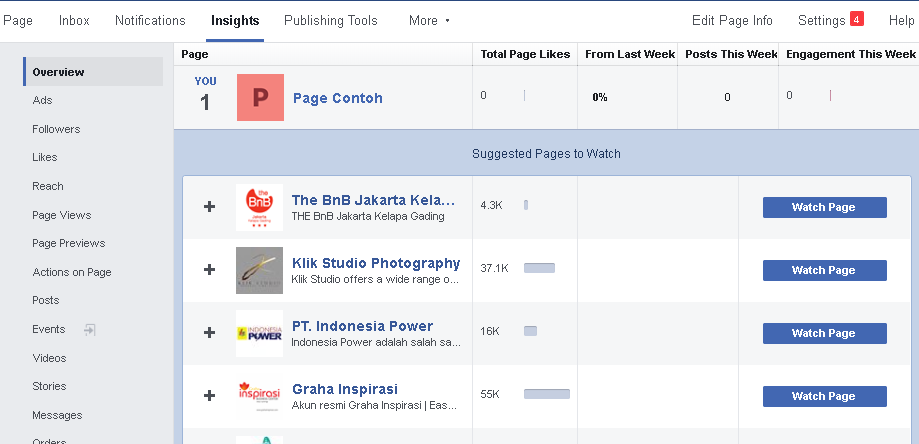919x444 pixels.
Task: Open the Page Contoh link
Action: 338,98
